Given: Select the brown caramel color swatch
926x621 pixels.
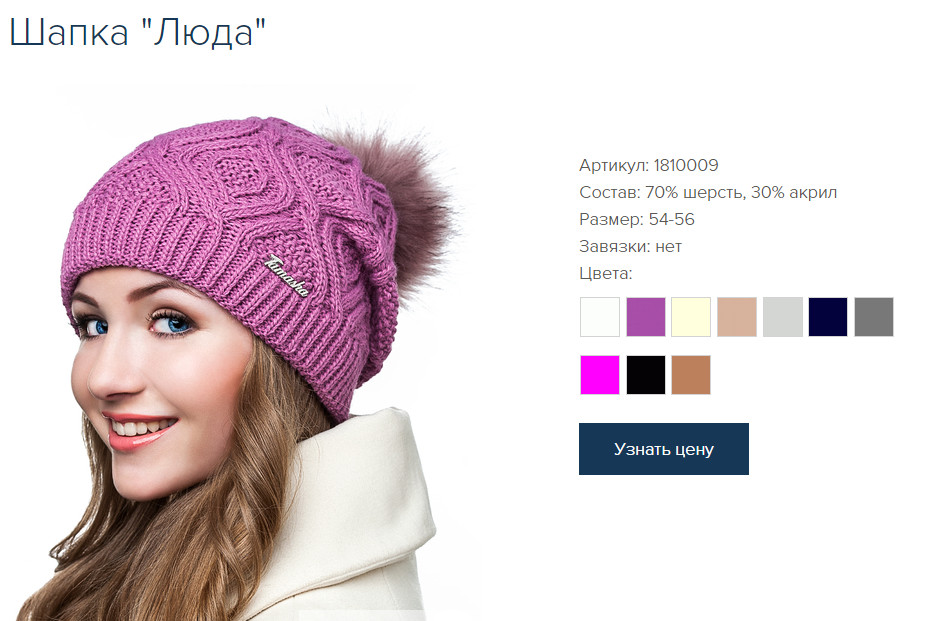Looking at the screenshot, I should [691, 375].
